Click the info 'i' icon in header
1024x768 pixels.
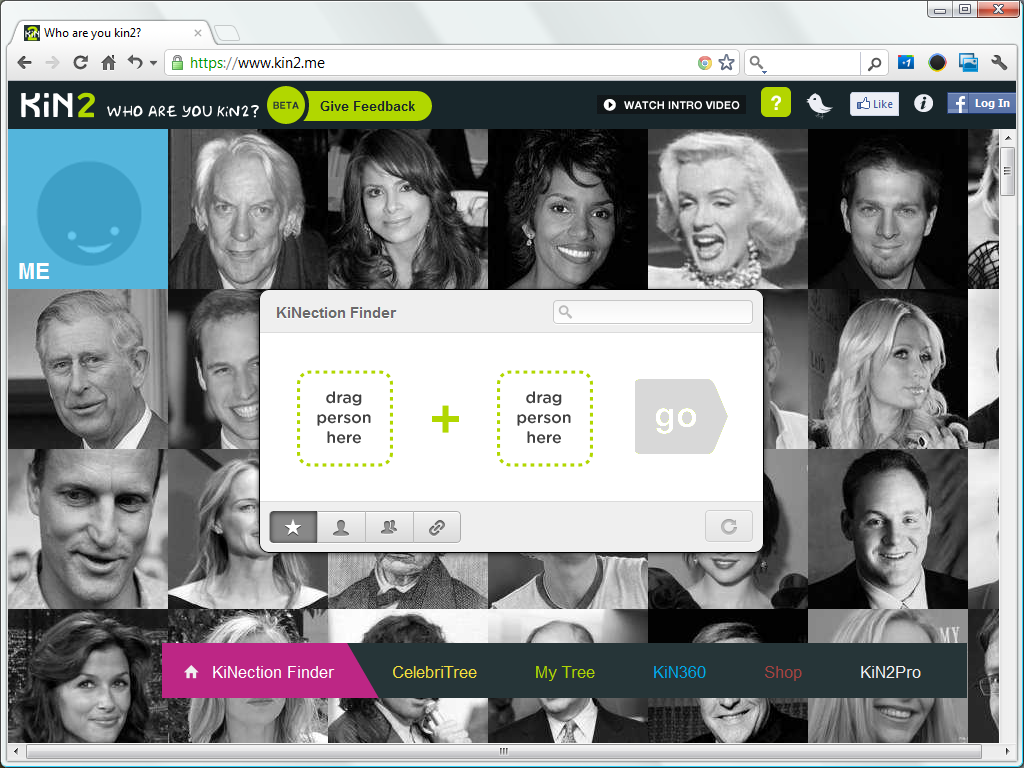click(x=923, y=103)
